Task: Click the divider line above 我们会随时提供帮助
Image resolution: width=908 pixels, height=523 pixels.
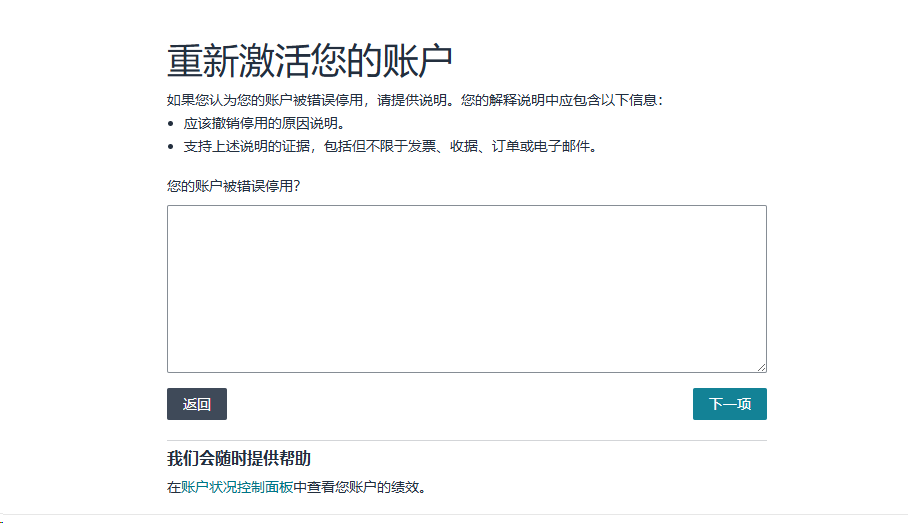Action: (466, 440)
